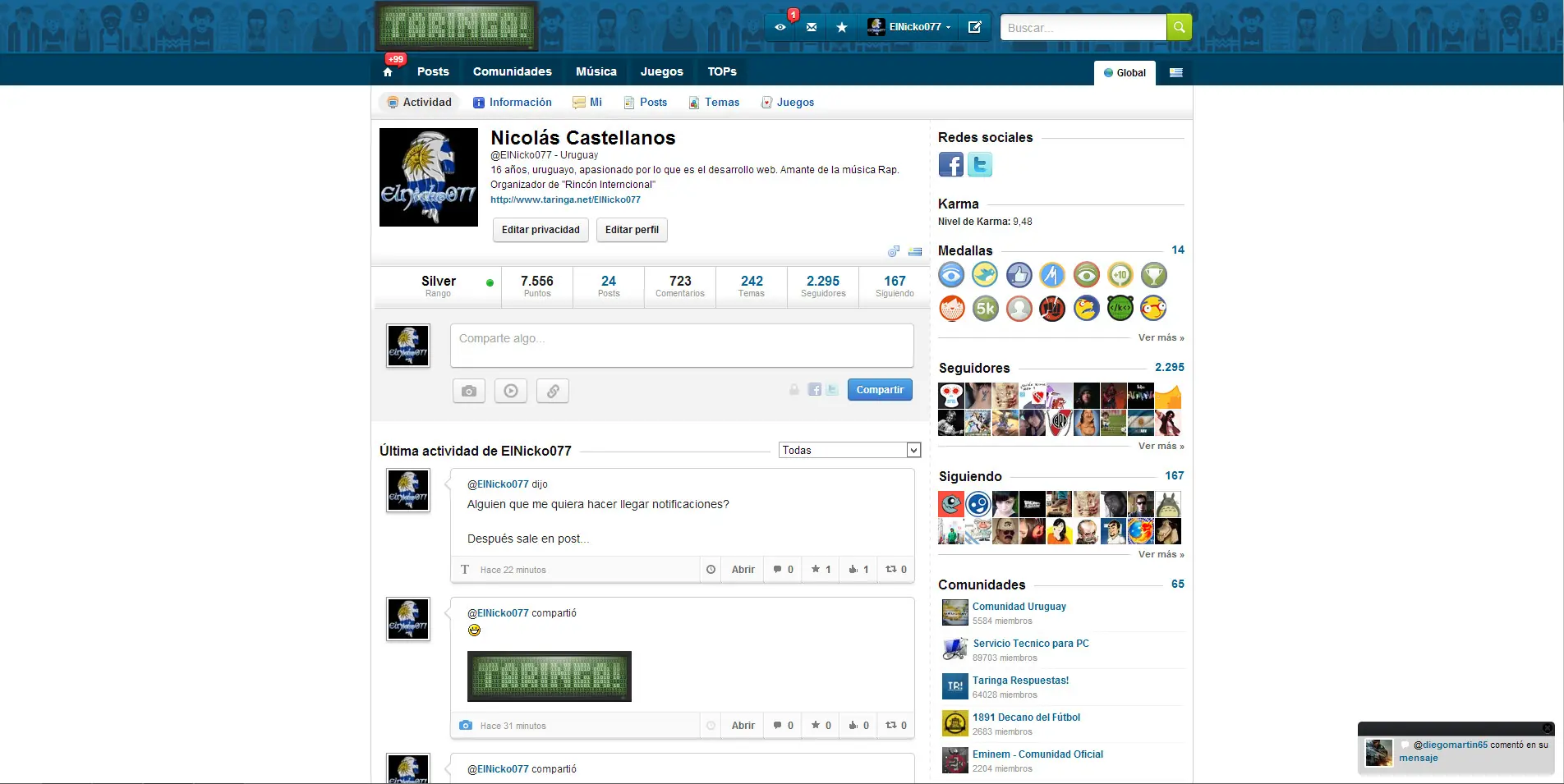Viewport: 1564px width, 784px height.
Task: Open the TOPs main menu
Action: pos(722,72)
